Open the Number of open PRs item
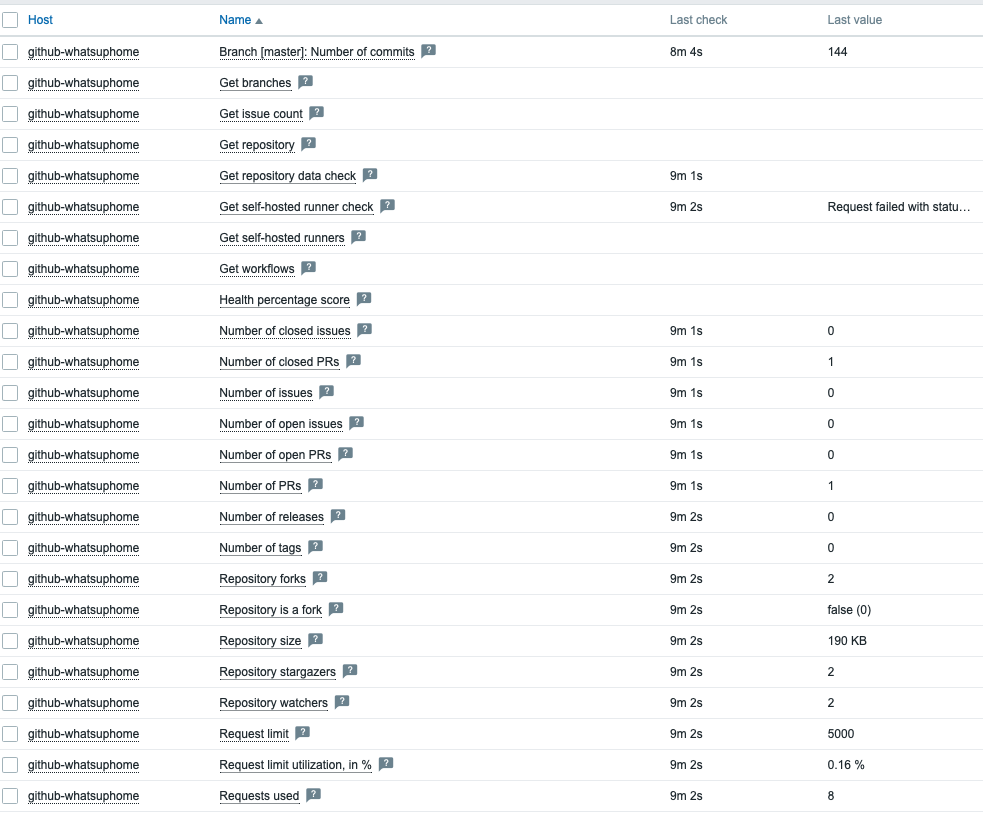This screenshot has width=983, height=835. 275,455
